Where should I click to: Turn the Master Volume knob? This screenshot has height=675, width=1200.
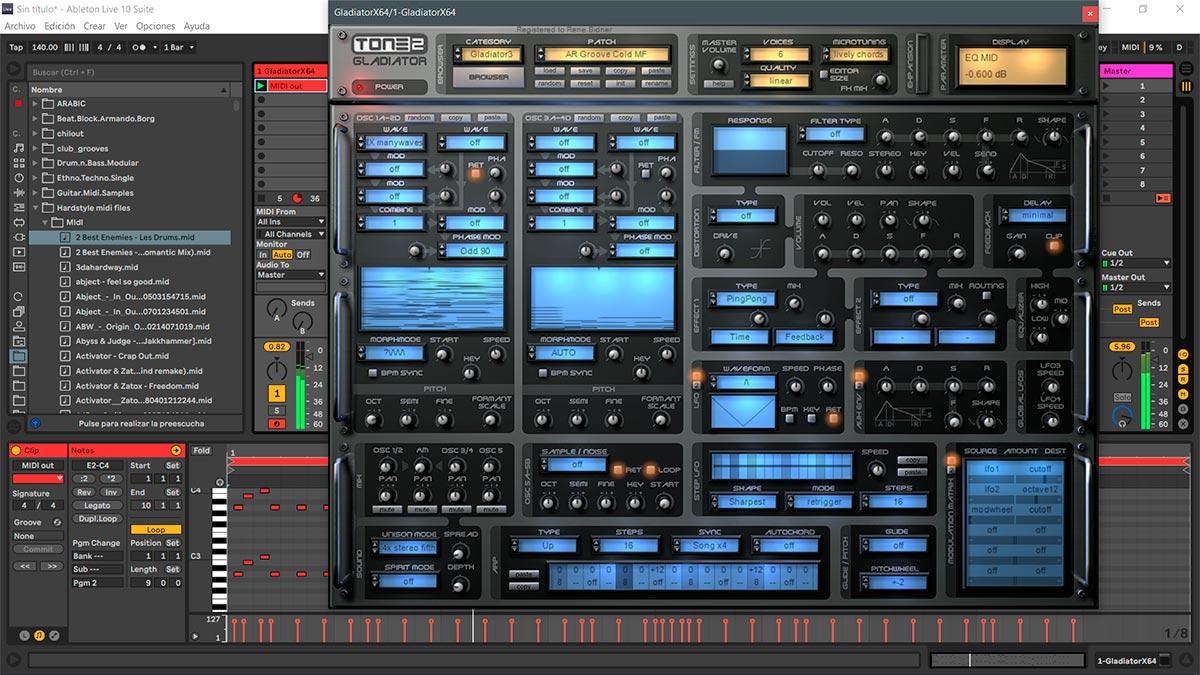tap(717, 65)
